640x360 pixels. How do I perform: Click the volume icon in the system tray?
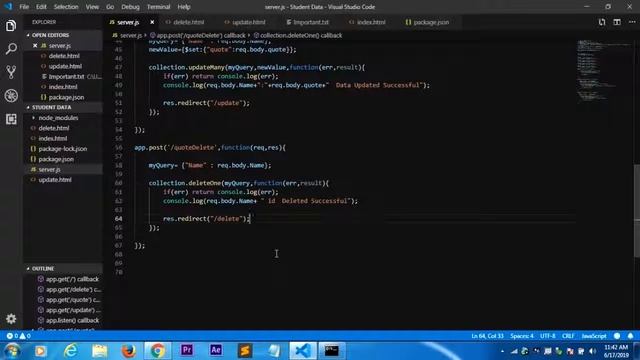point(592,351)
